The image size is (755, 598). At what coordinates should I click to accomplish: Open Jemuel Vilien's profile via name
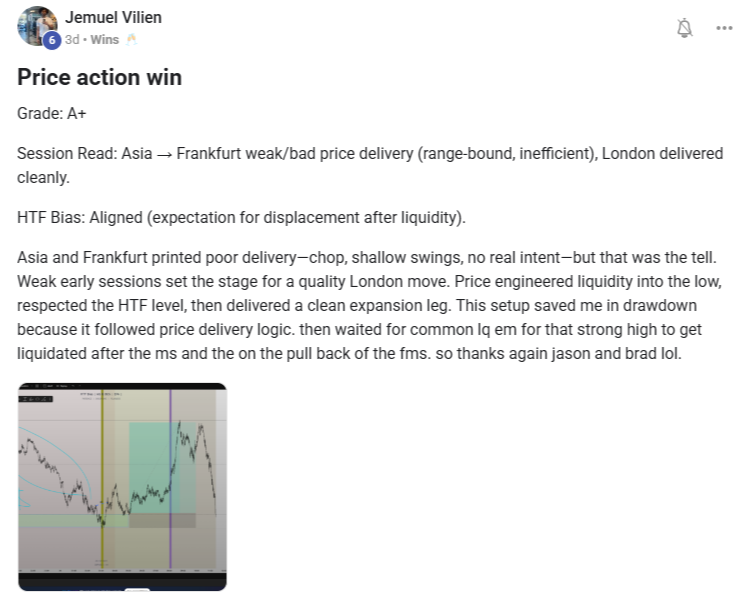(113, 18)
